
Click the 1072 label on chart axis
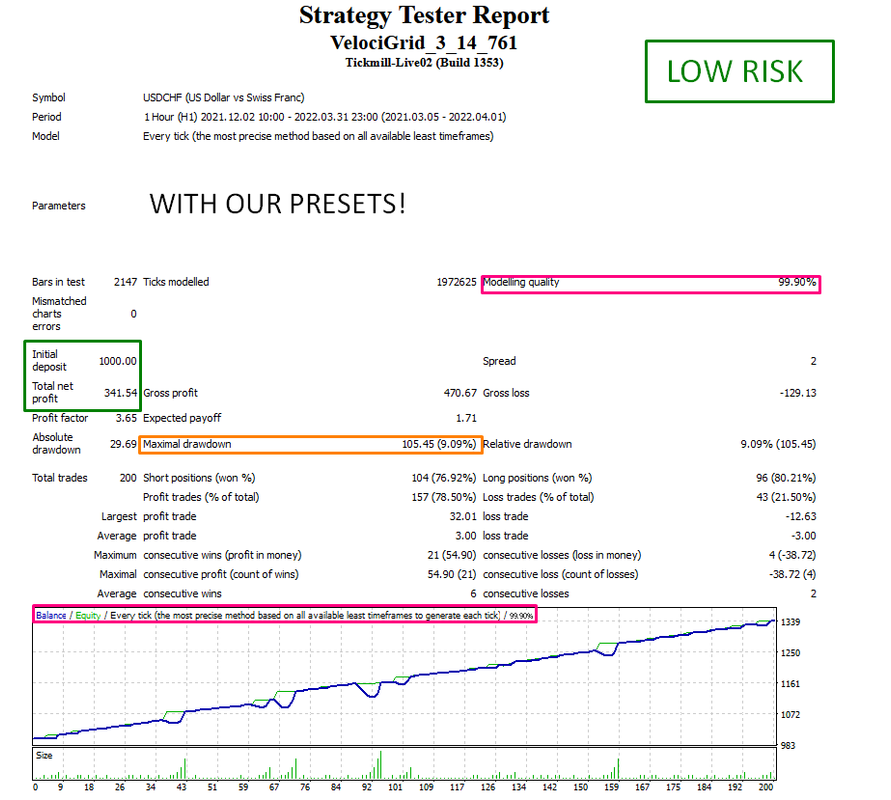click(x=790, y=715)
